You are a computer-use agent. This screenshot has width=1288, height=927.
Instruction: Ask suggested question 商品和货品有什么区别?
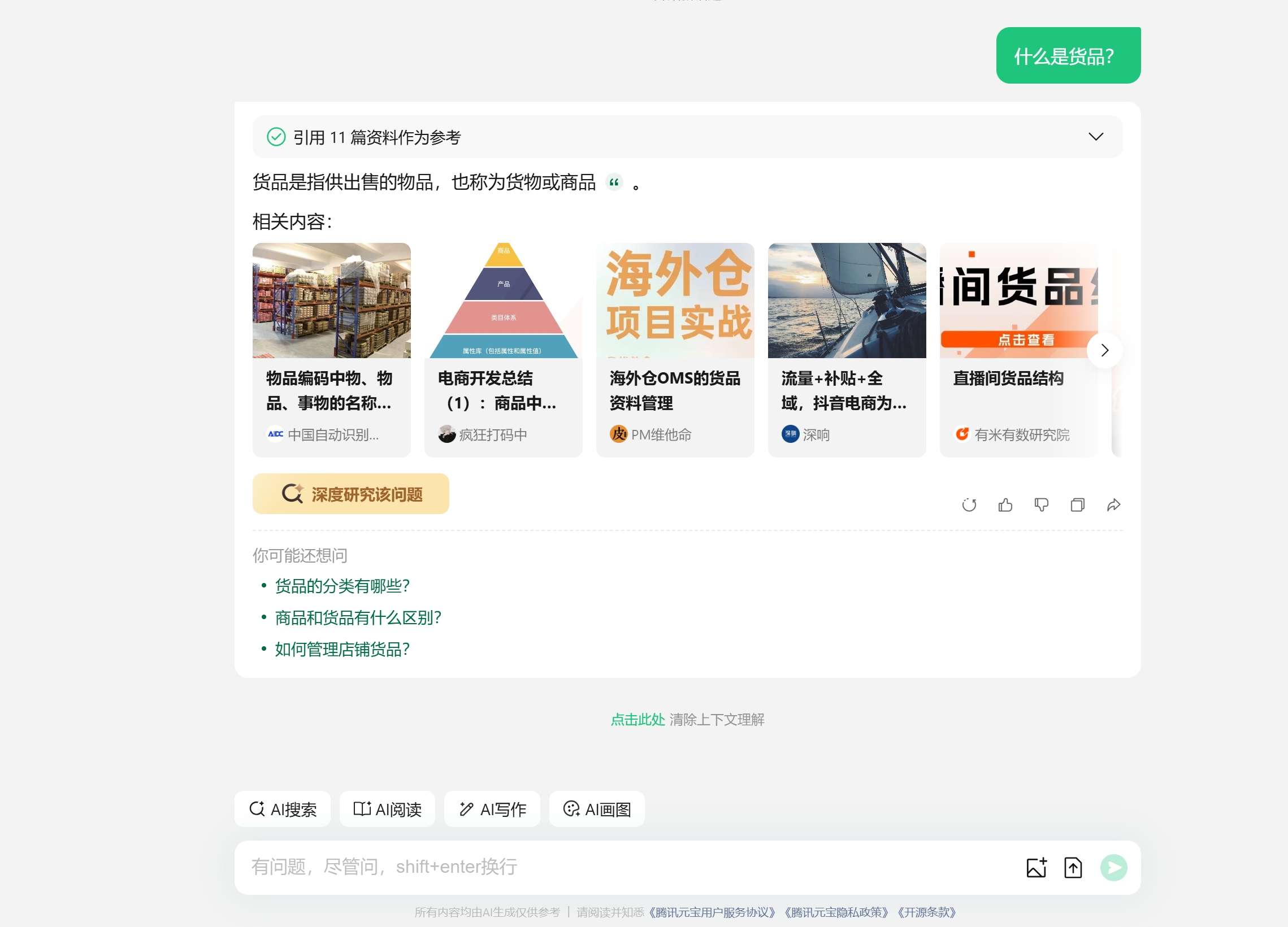[x=358, y=617]
